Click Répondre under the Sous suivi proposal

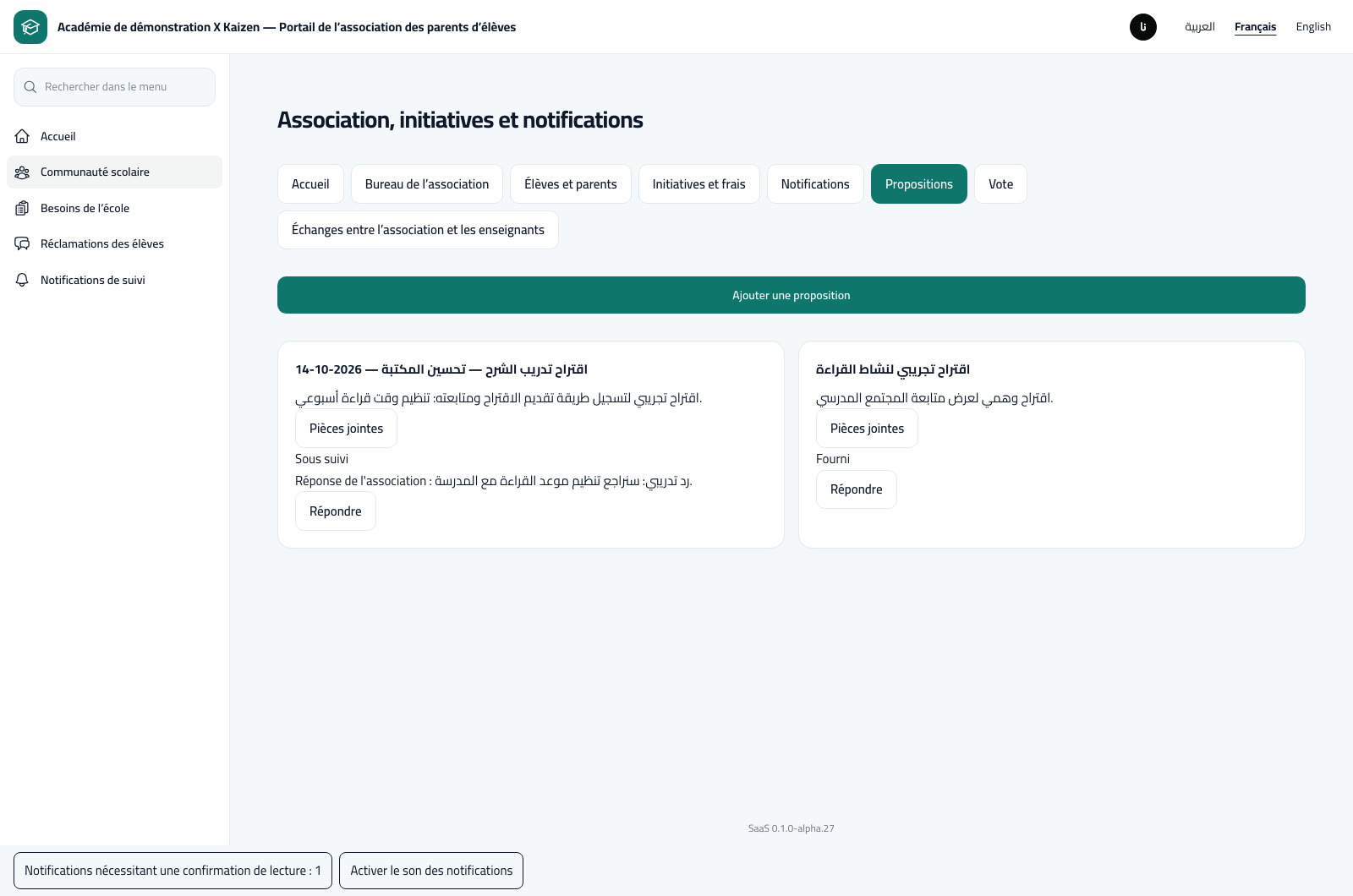click(x=336, y=511)
